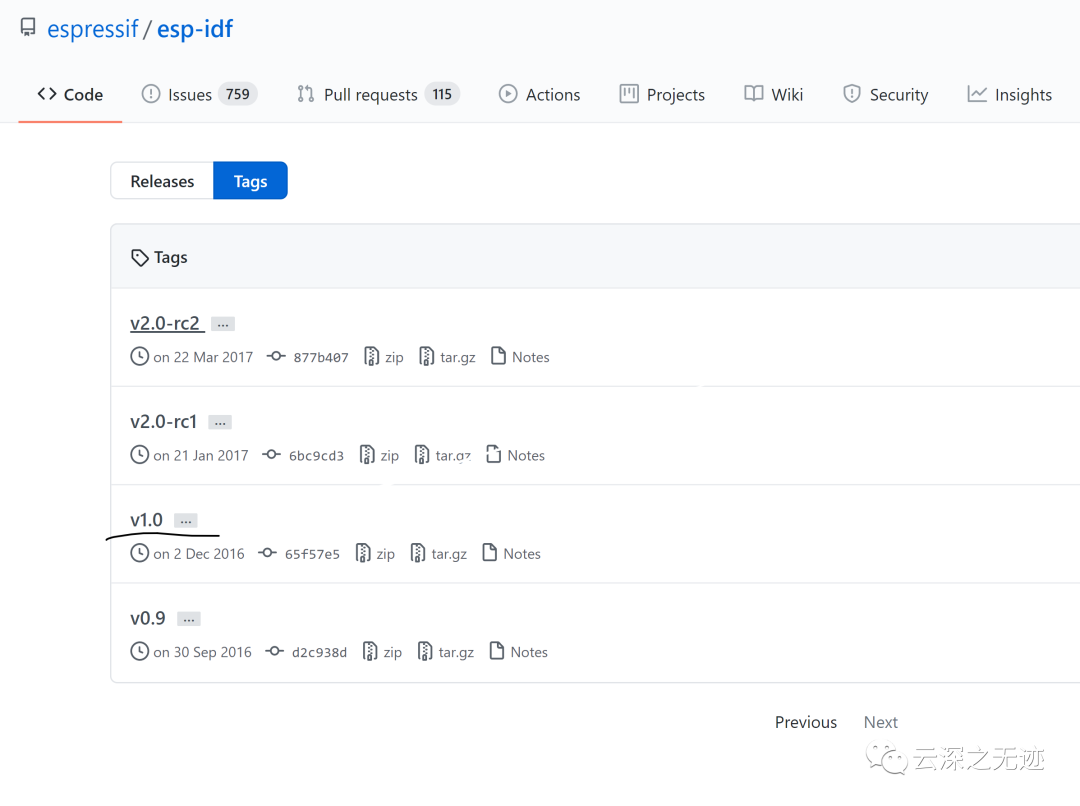This screenshot has height=806, width=1080.
Task: Open the Projects tab
Action: [662, 94]
